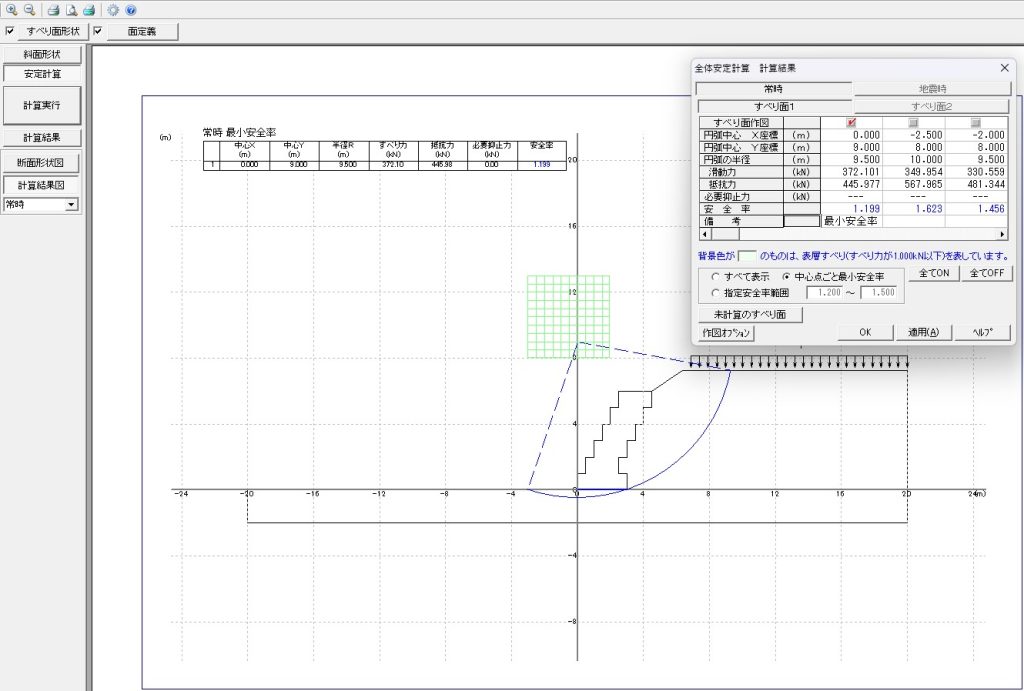Toggle the すべり面形状 checkbox
The height and width of the screenshot is (691, 1024).
(x=10, y=32)
